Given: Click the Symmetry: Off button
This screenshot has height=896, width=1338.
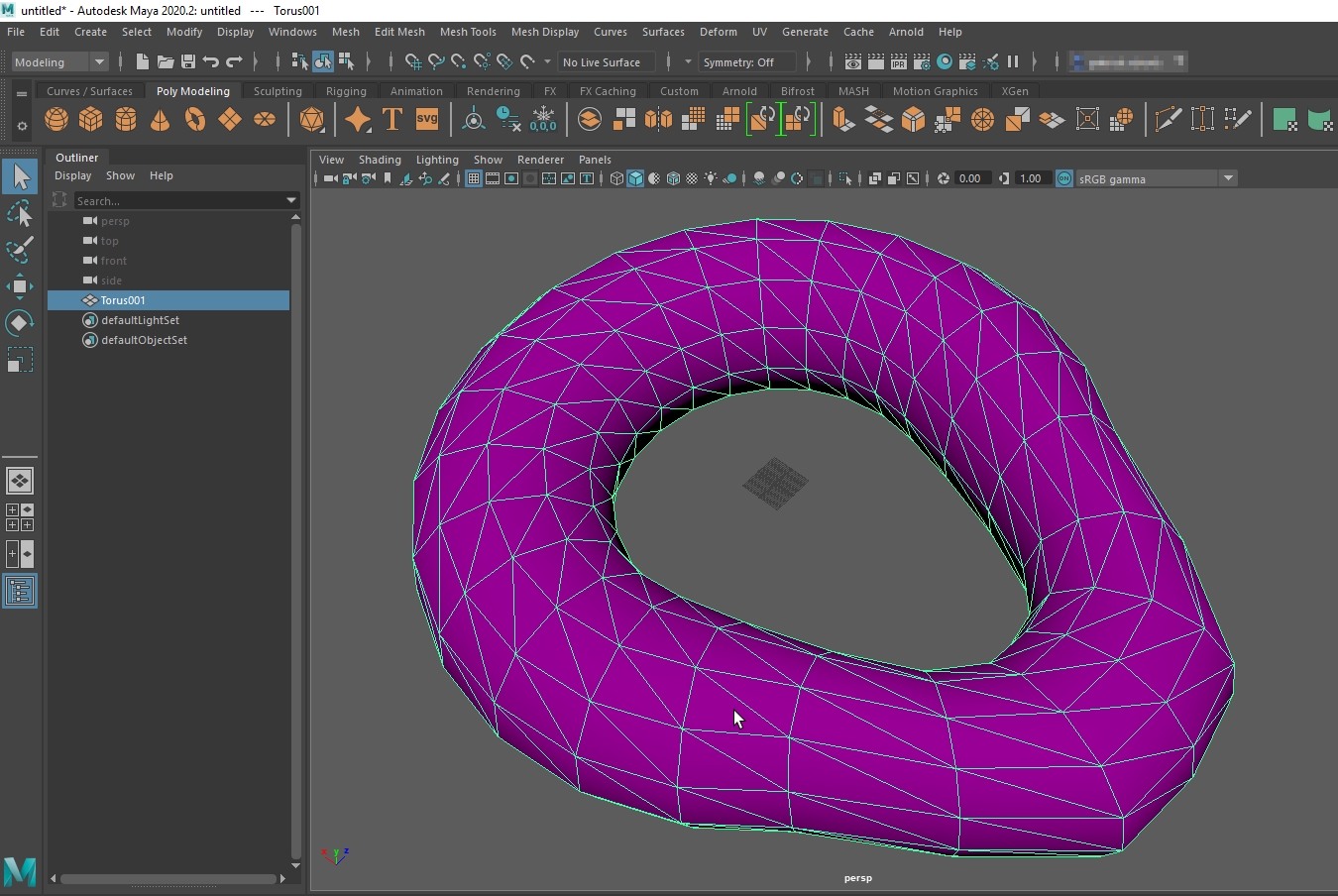Looking at the screenshot, I should [746, 61].
